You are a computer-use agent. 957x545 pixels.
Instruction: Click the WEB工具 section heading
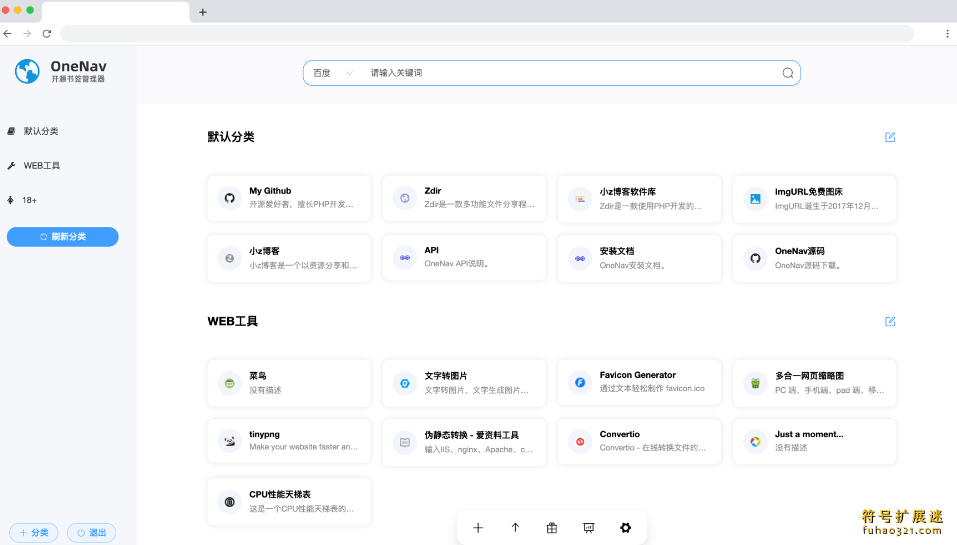pyautogui.click(x=233, y=321)
